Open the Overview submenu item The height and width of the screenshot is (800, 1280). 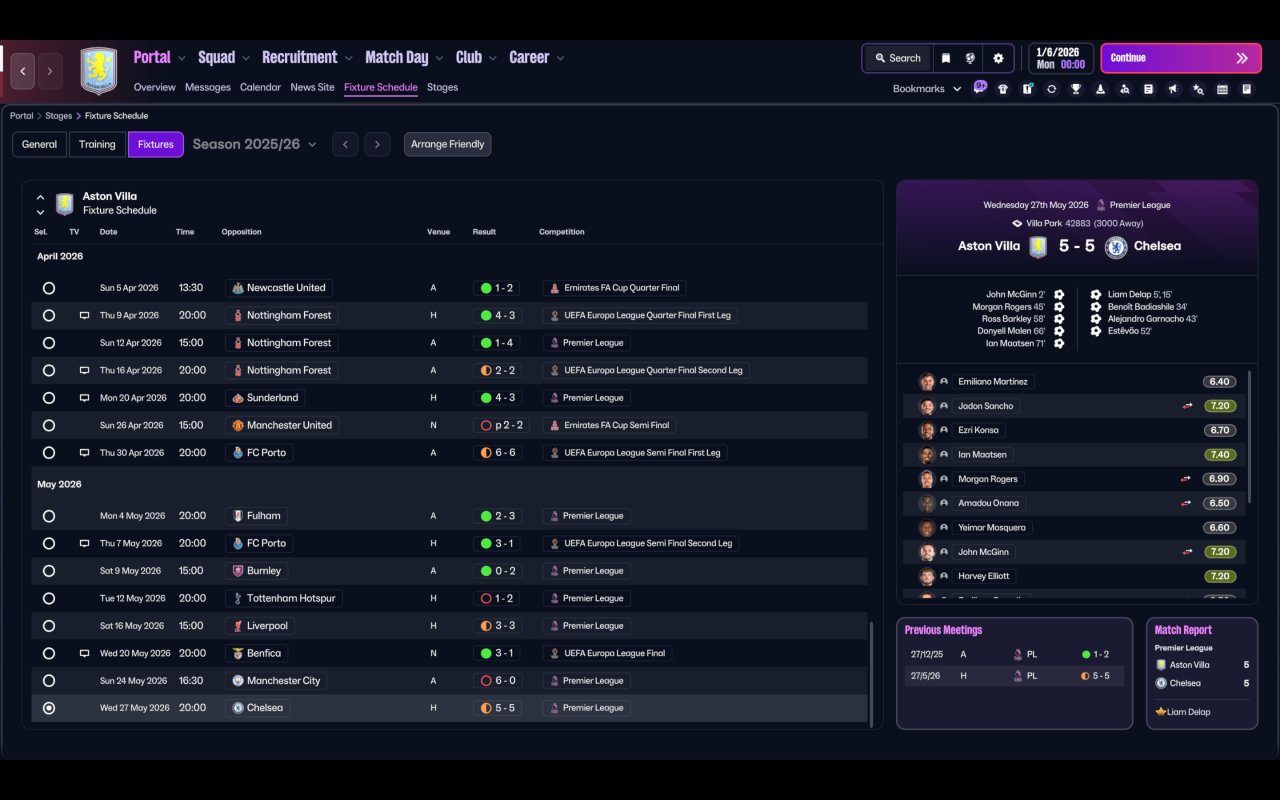(x=155, y=87)
